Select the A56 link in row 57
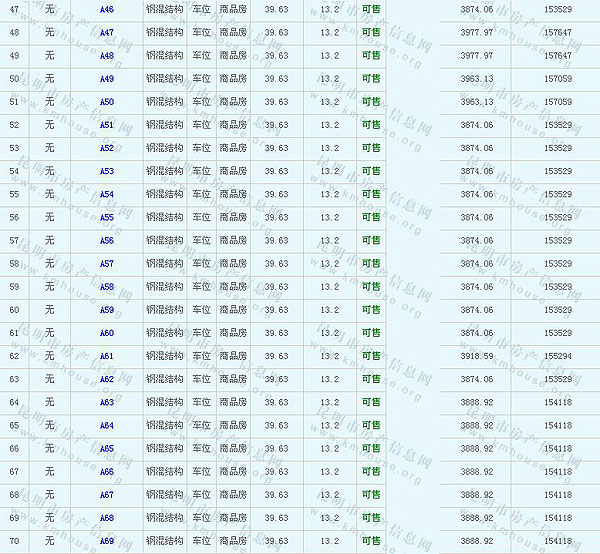The width and height of the screenshot is (600, 554). [107, 240]
